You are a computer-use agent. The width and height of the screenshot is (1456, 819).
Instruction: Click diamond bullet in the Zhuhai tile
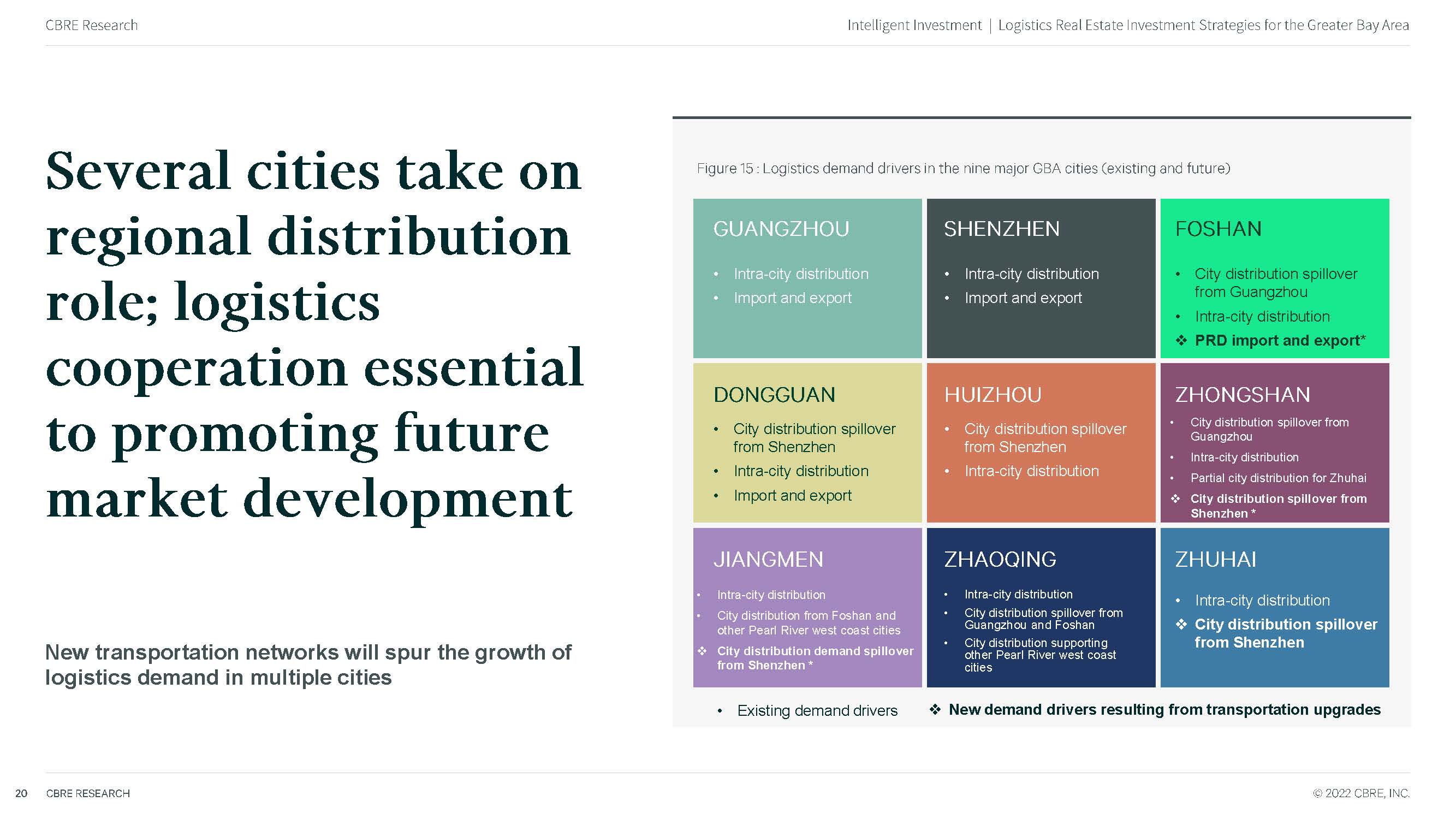pos(1181,624)
